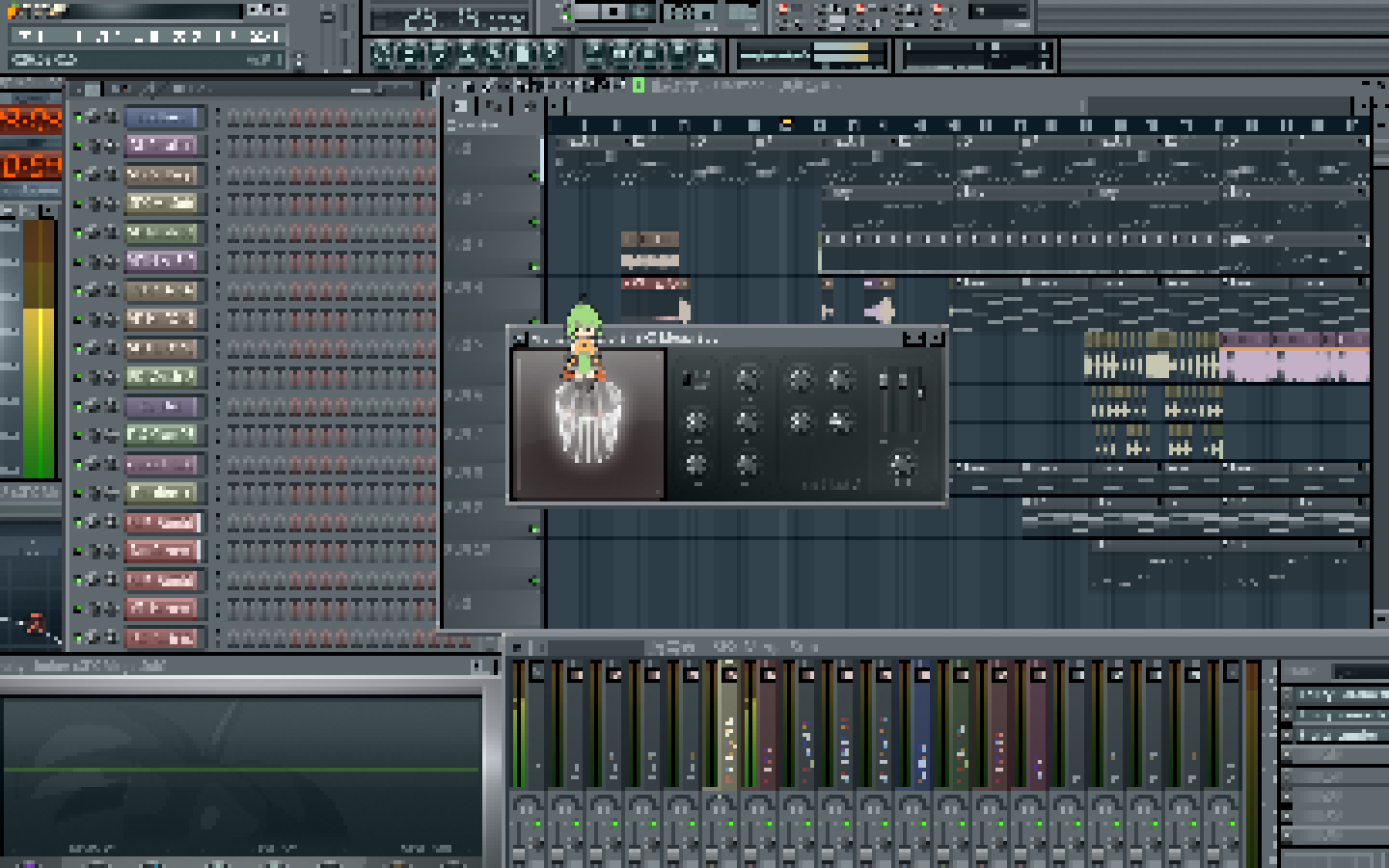Click the bottom-left knob in the plugin window

click(x=694, y=465)
